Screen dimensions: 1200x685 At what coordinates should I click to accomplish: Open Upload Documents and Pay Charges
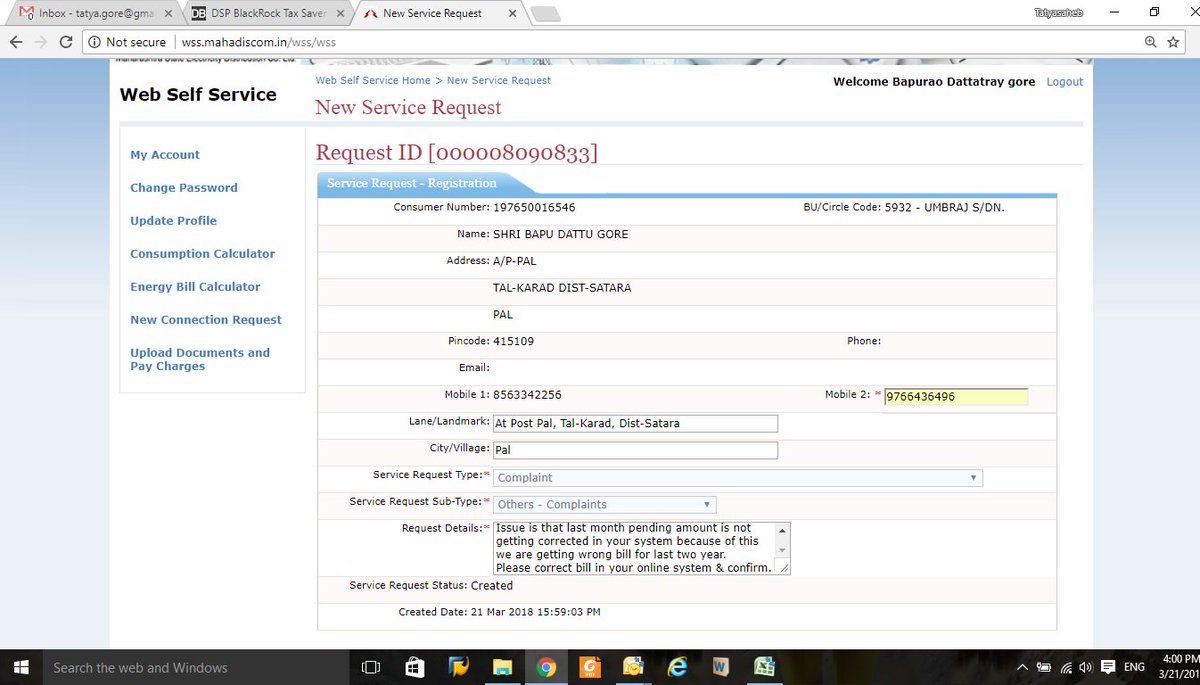(x=200, y=360)
